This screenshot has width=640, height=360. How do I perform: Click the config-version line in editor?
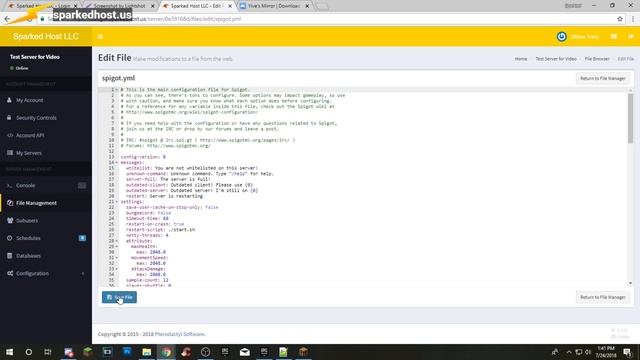tap(143, 157)
